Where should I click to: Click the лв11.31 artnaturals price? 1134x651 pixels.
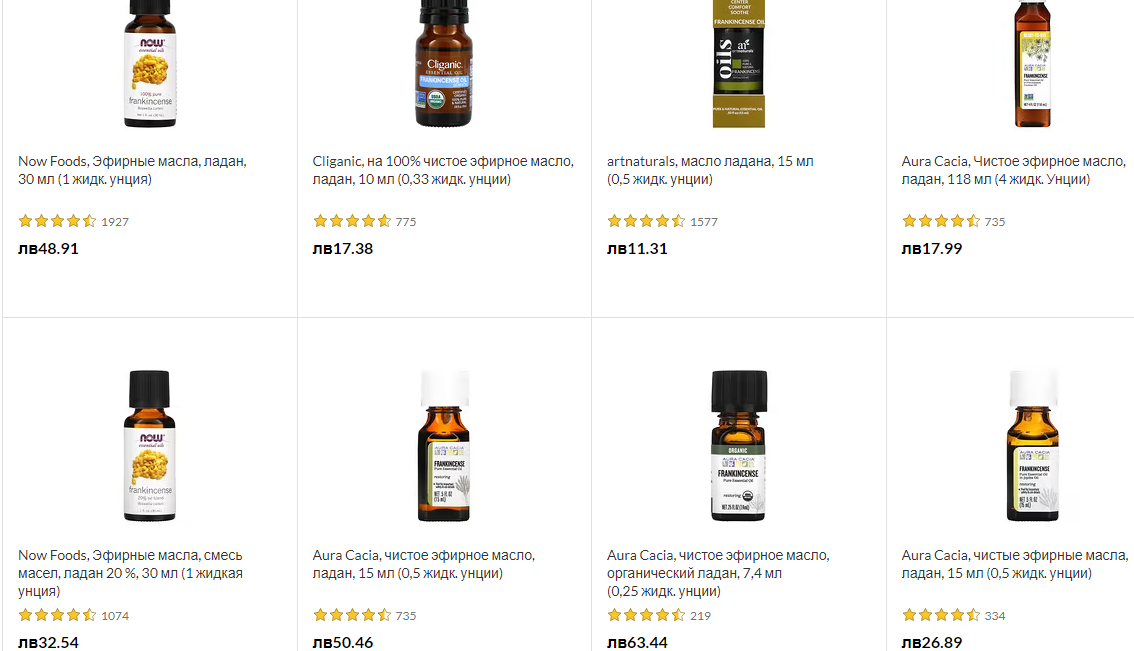click(x=637, y=249)
